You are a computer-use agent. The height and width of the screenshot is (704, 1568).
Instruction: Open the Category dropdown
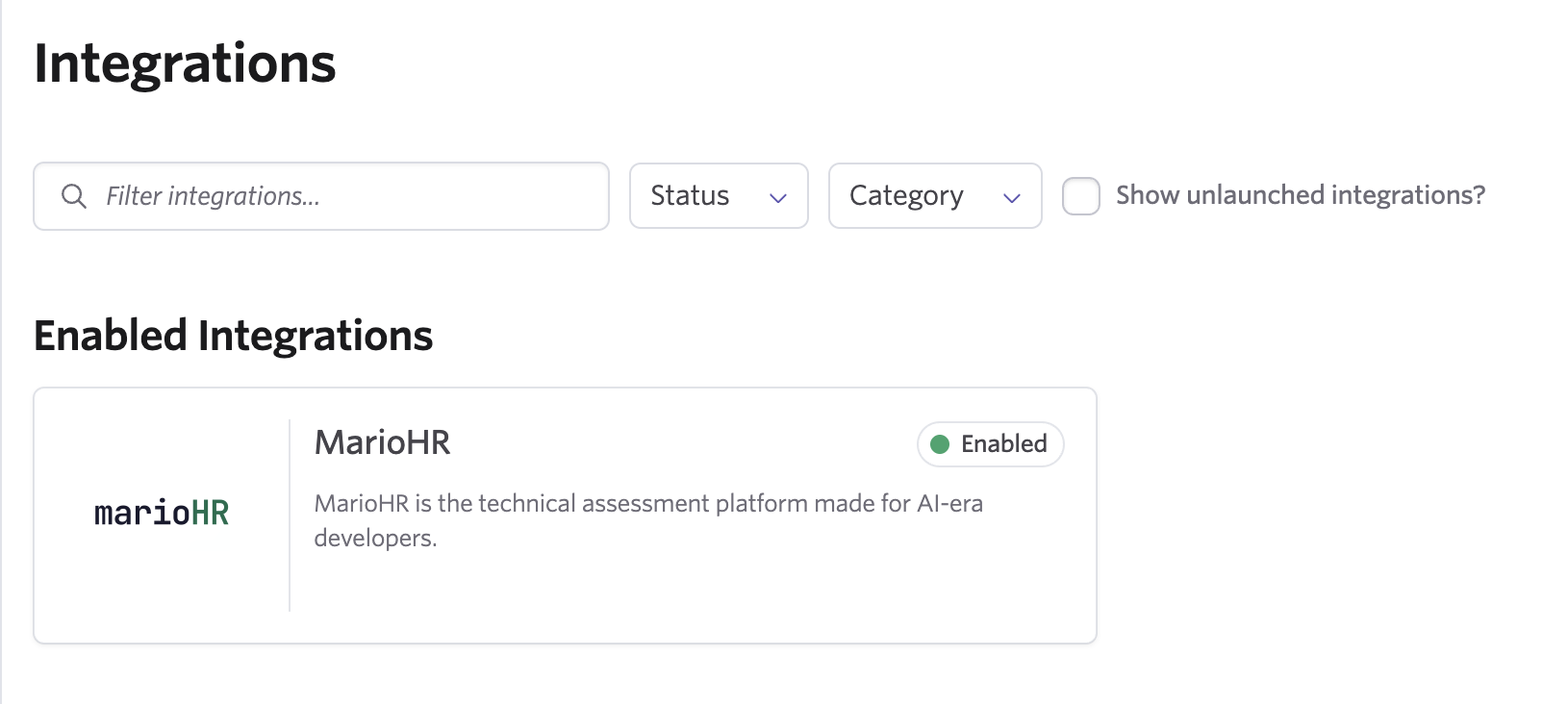click(x=934, y=196)
